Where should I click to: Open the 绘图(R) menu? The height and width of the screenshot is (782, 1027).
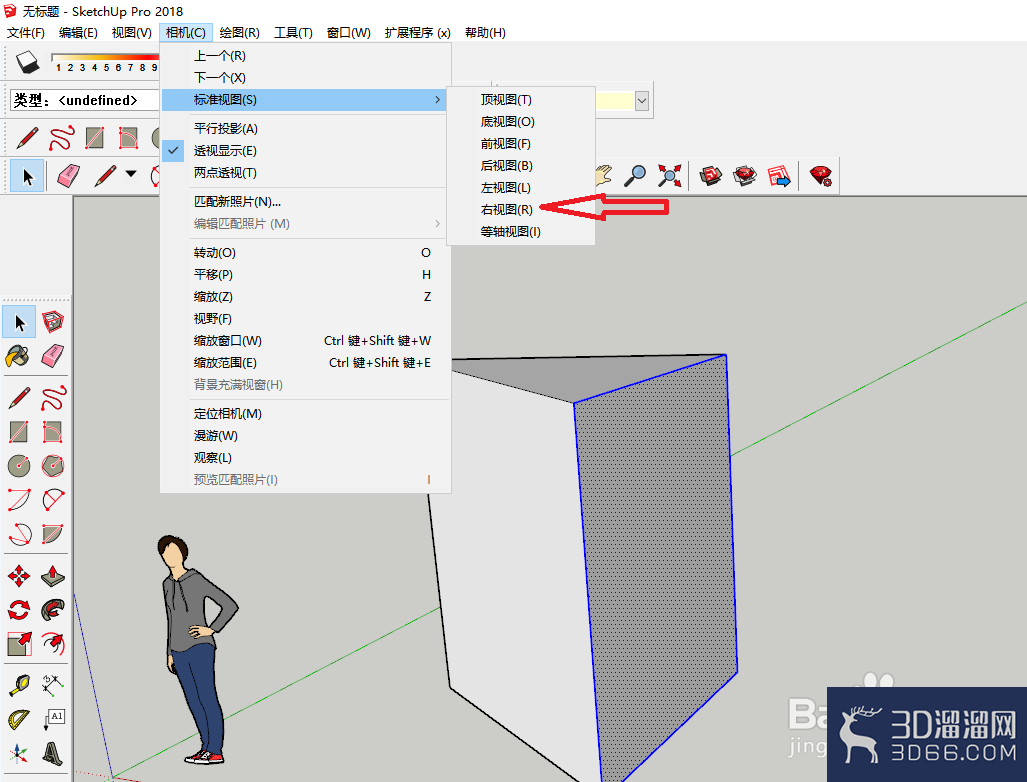point(239,32)
